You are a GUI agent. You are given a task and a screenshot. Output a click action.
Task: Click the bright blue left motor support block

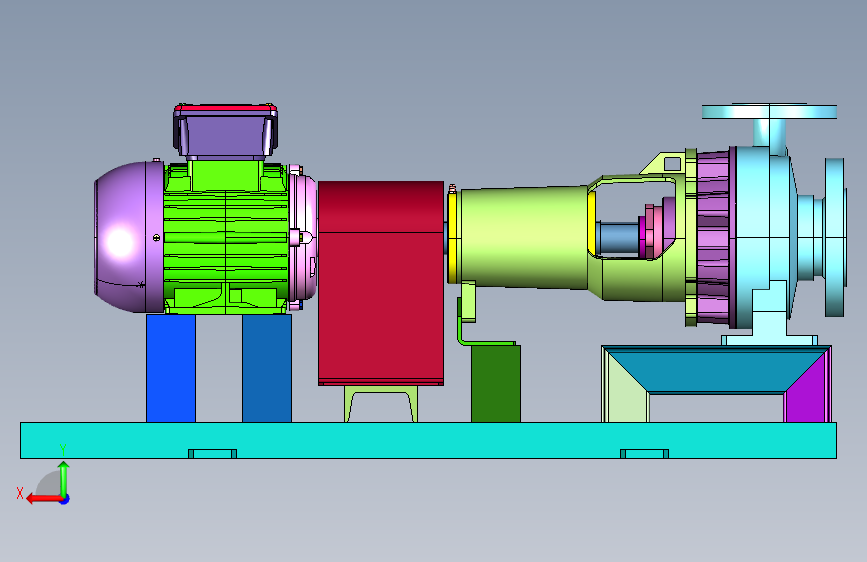click(x=171, y=368)
